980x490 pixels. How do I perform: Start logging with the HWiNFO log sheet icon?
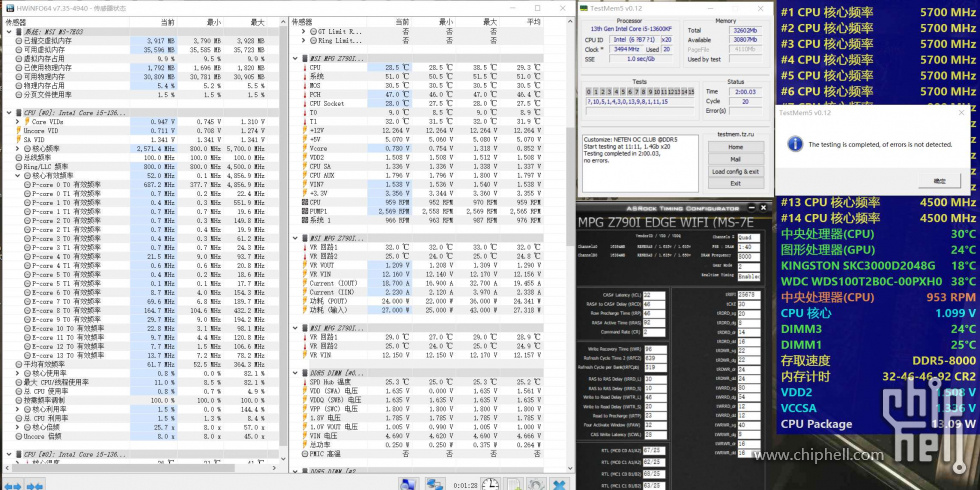click(x=514, y=484)
